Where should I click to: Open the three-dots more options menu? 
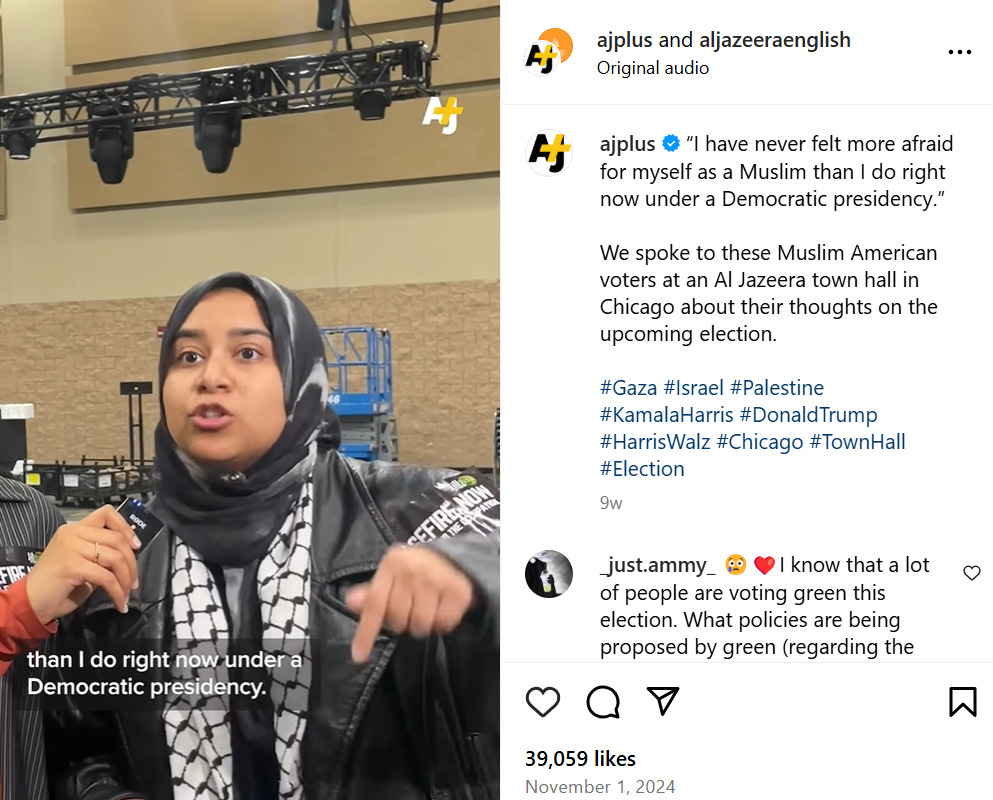click(959, 52)
